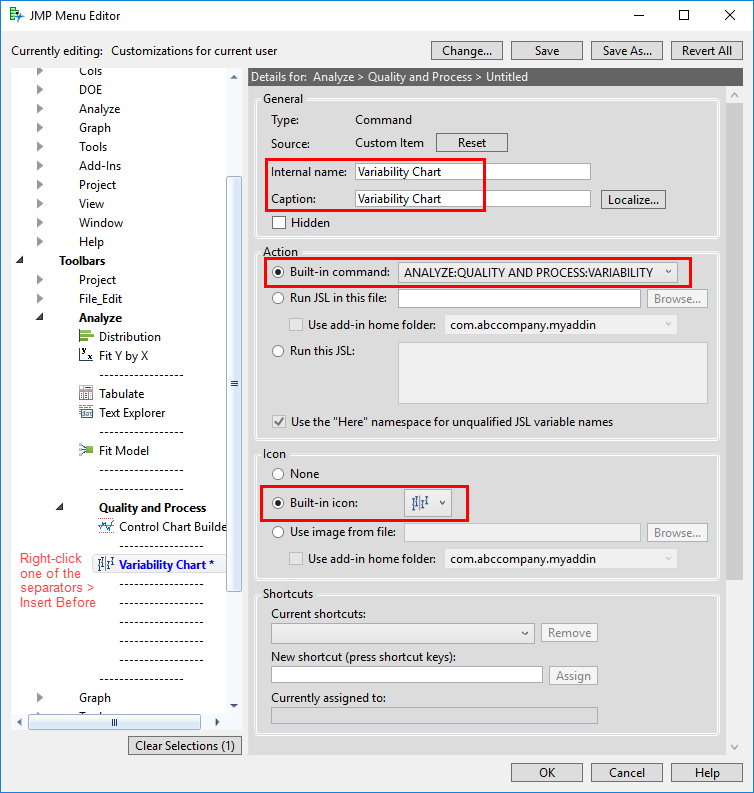This screenshot has height=793, width=754.
Task: Click the Distribution bar-chart icon in the tree
Action: point(86,336)
